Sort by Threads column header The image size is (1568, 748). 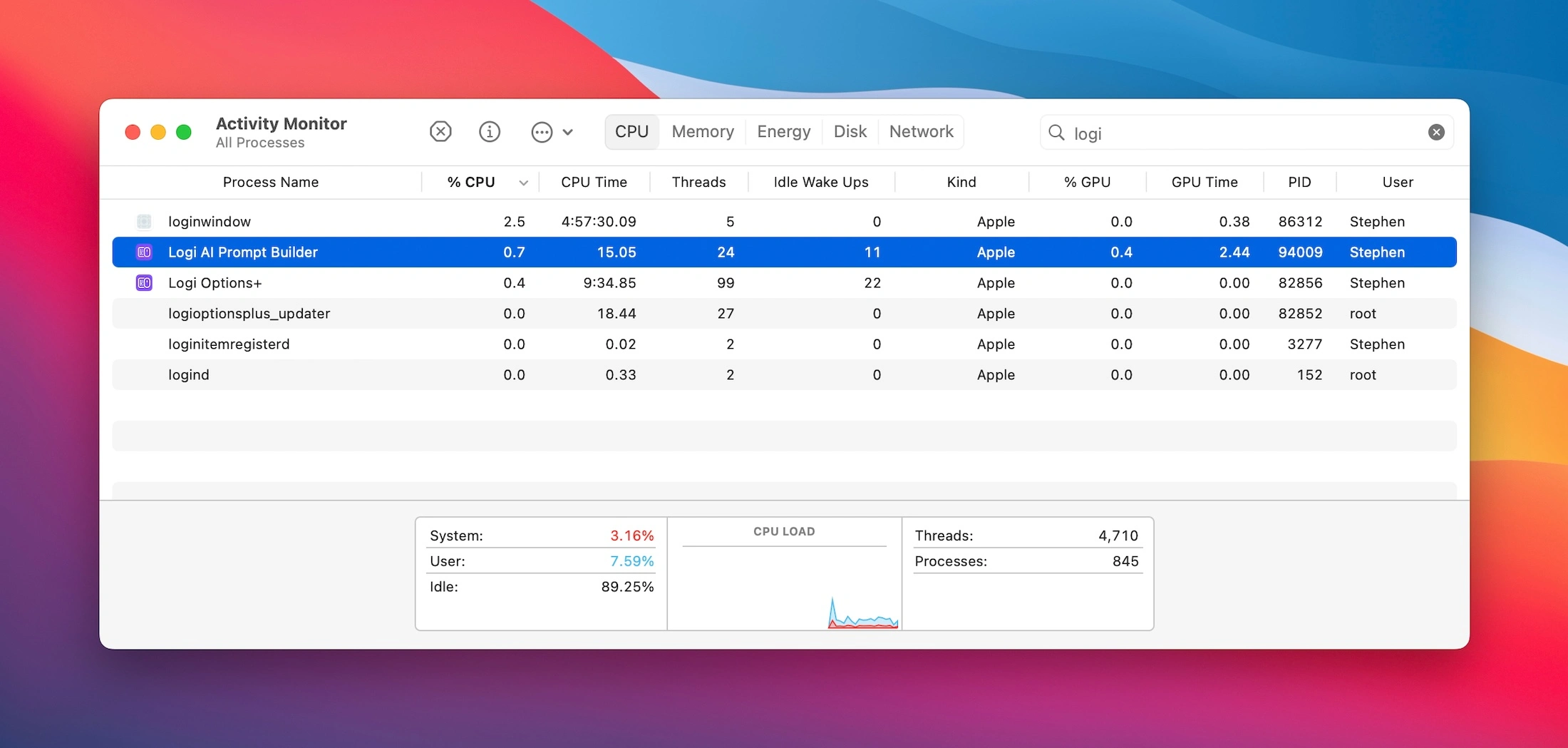698,183
